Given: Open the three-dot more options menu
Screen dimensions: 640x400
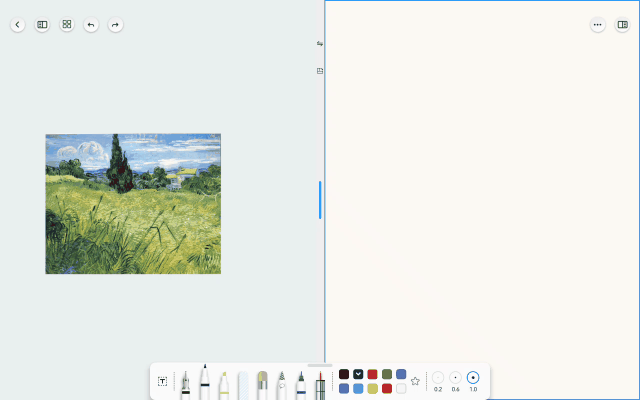Looking at the screenshot, I should 598,24.
